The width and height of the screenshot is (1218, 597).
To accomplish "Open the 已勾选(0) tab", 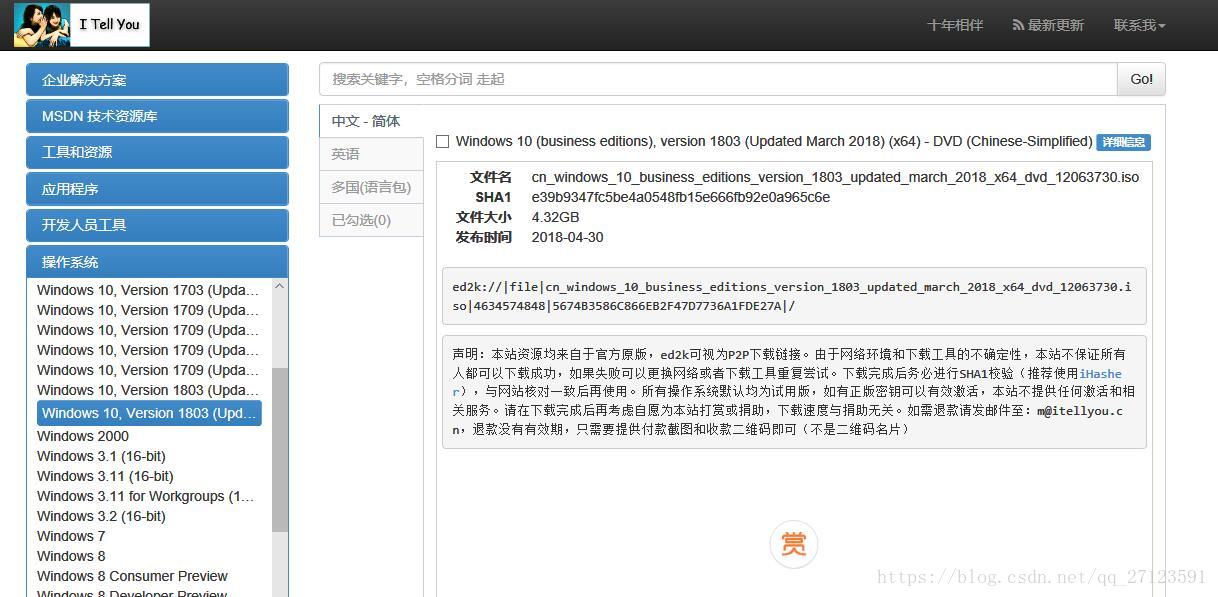I will 371,220.
